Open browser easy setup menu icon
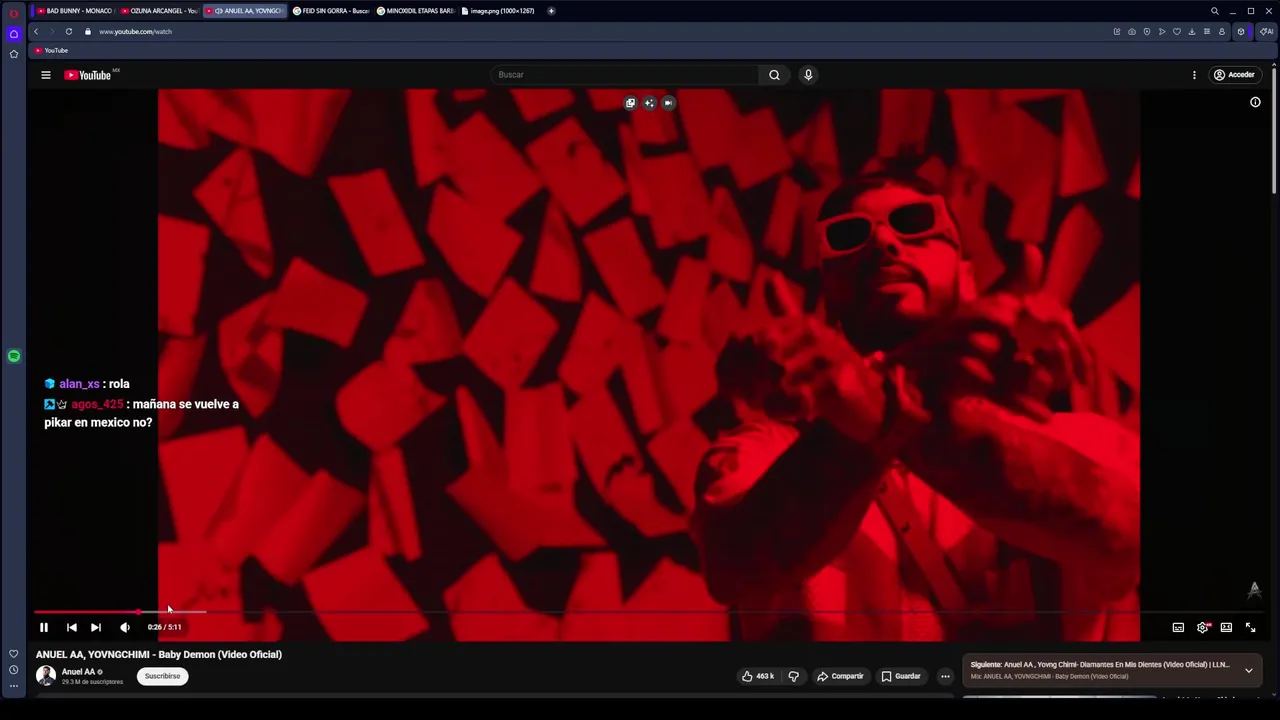 point(1207,31)
